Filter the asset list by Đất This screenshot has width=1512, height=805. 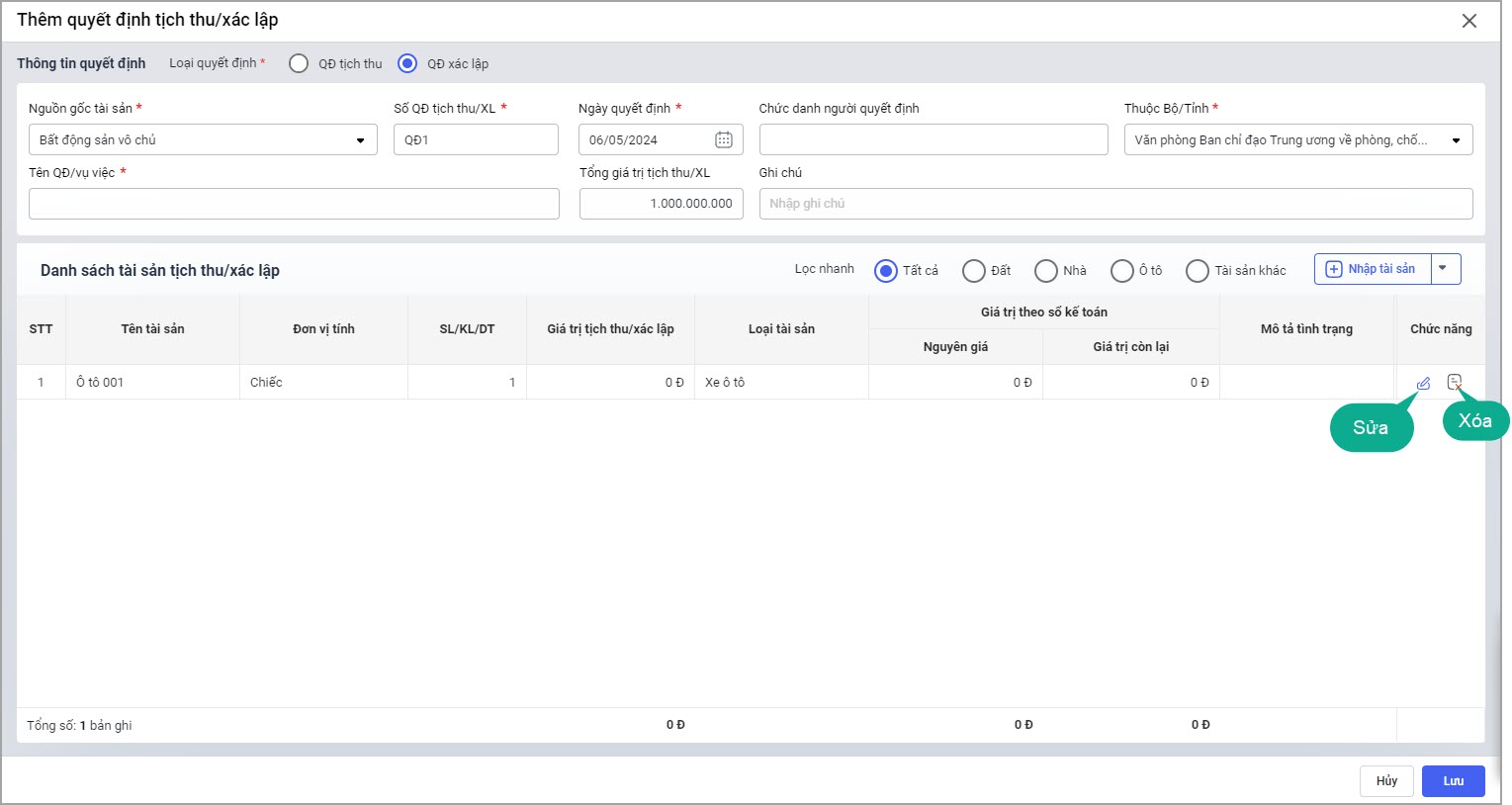(974, 271)
